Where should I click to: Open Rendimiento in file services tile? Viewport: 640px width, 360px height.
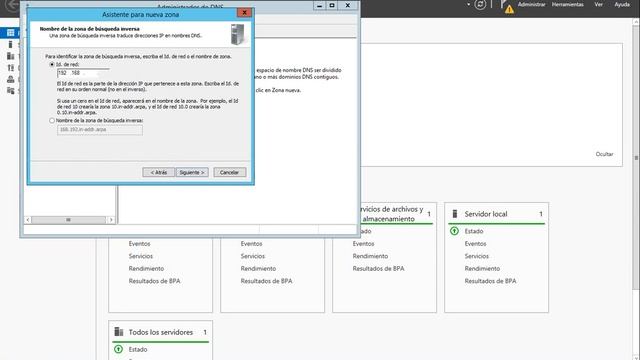370,256
